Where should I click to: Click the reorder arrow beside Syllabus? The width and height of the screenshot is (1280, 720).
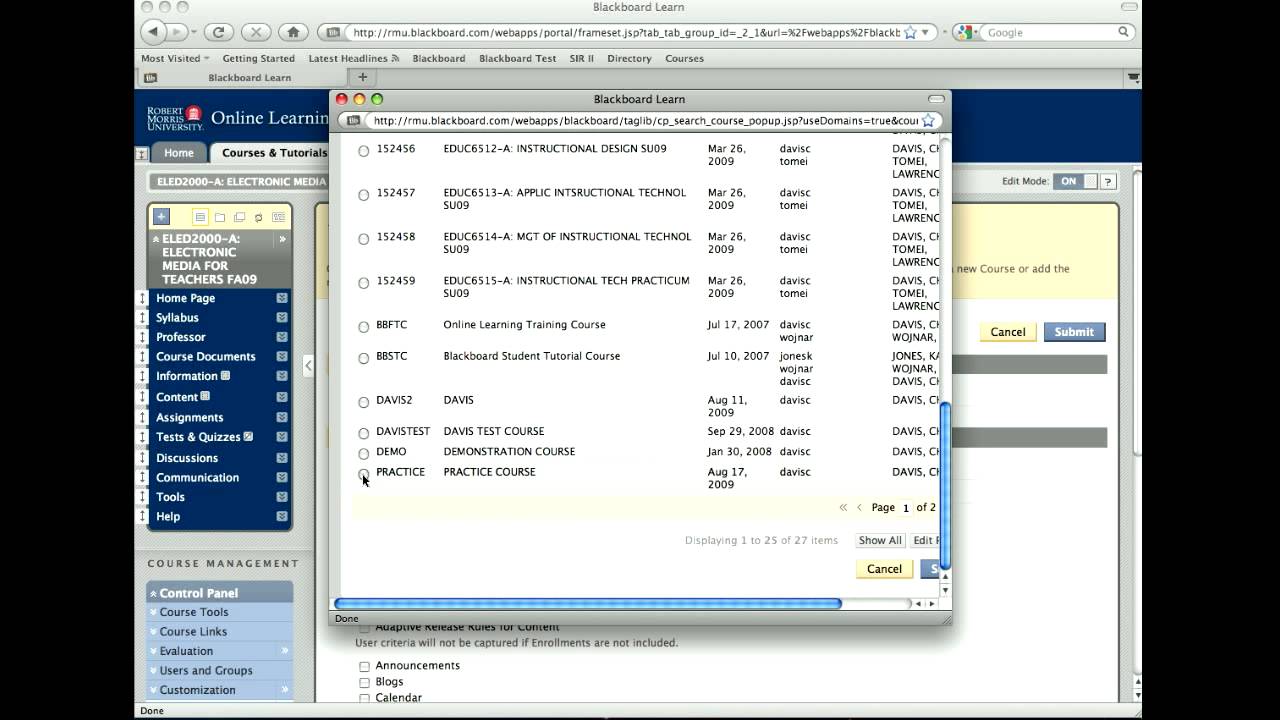pos(143,317)
